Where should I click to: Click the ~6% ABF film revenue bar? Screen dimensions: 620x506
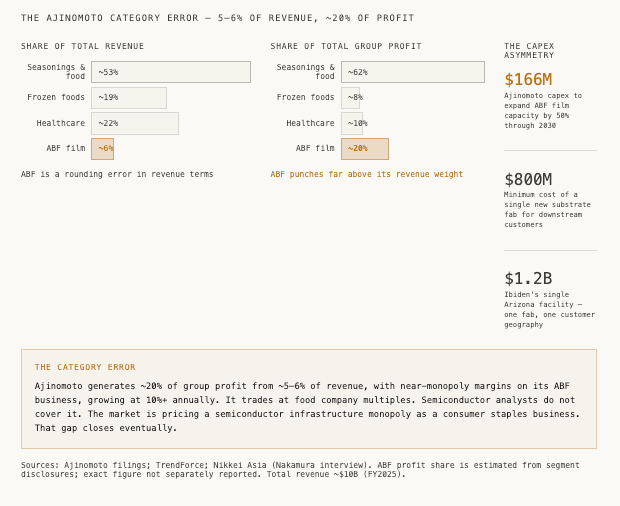pos(102,149)
